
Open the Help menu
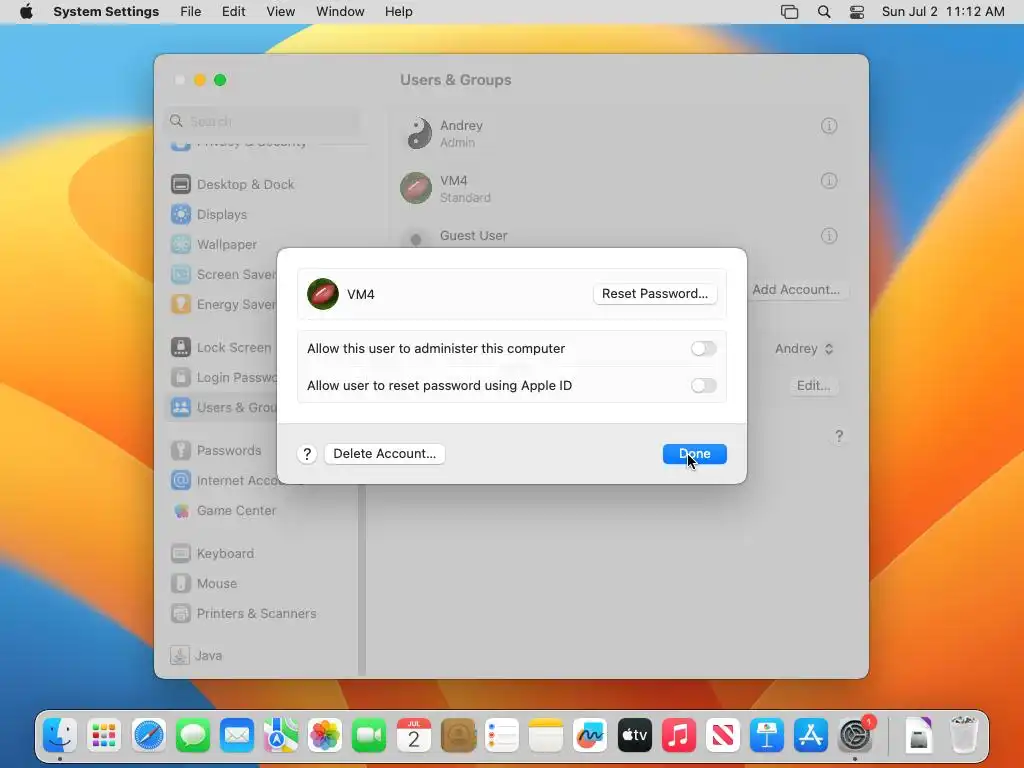398,12
